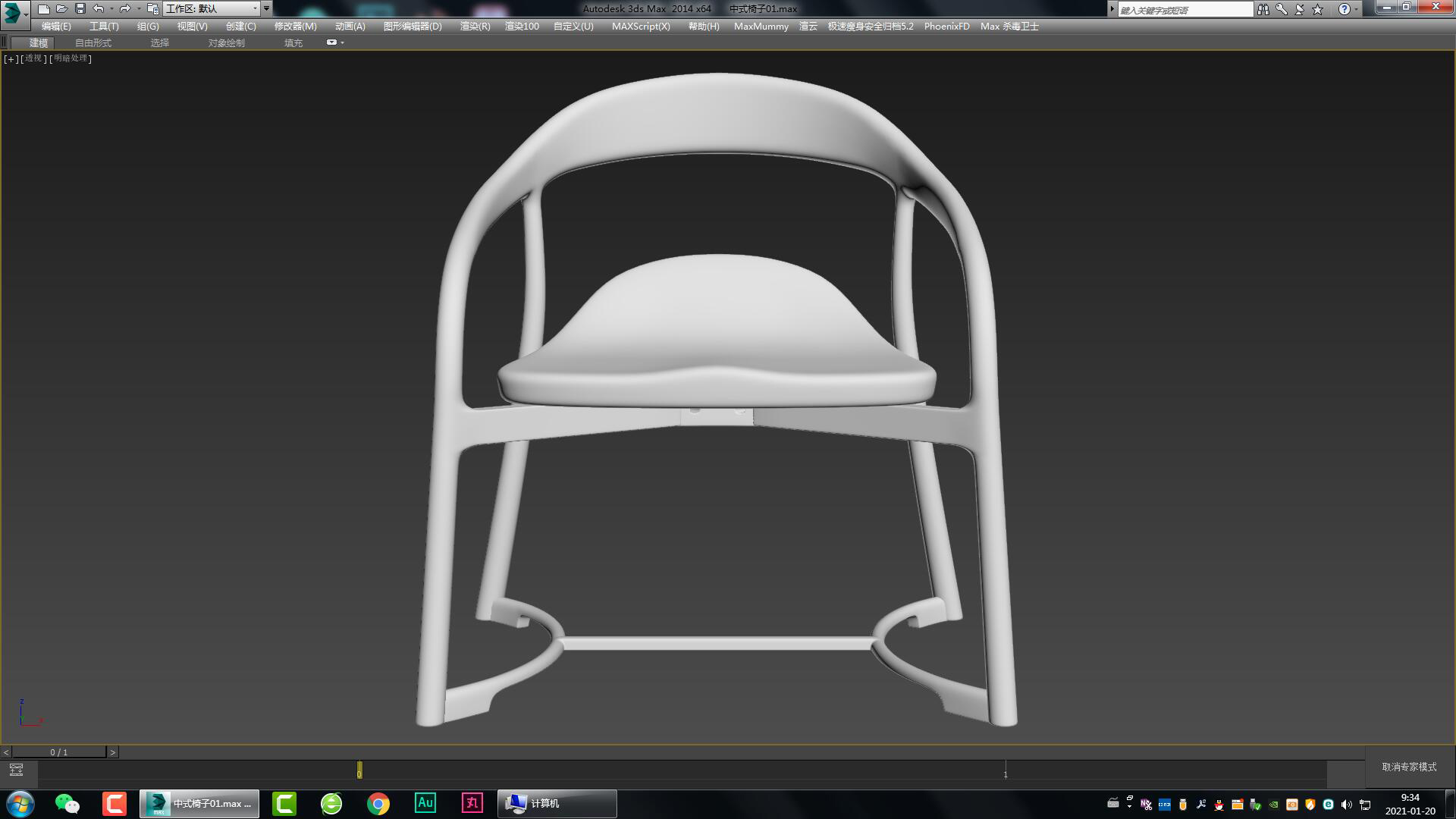Viewport: 1456px width, 819px height.
Task: Switch to the 自由形式 ribbon tab
Action: coord(93,42)
